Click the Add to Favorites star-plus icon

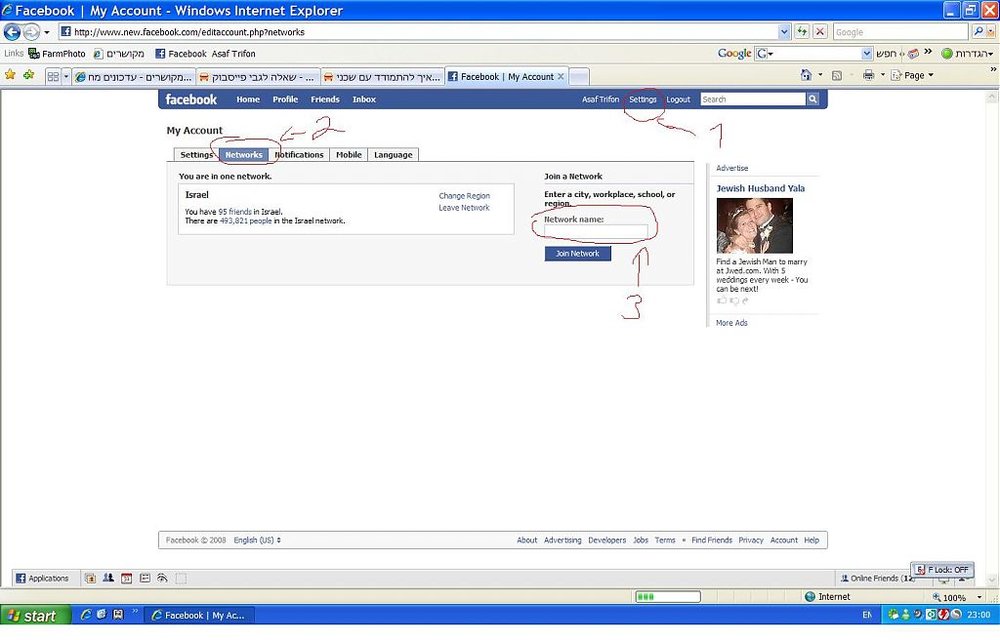point(28,75)
